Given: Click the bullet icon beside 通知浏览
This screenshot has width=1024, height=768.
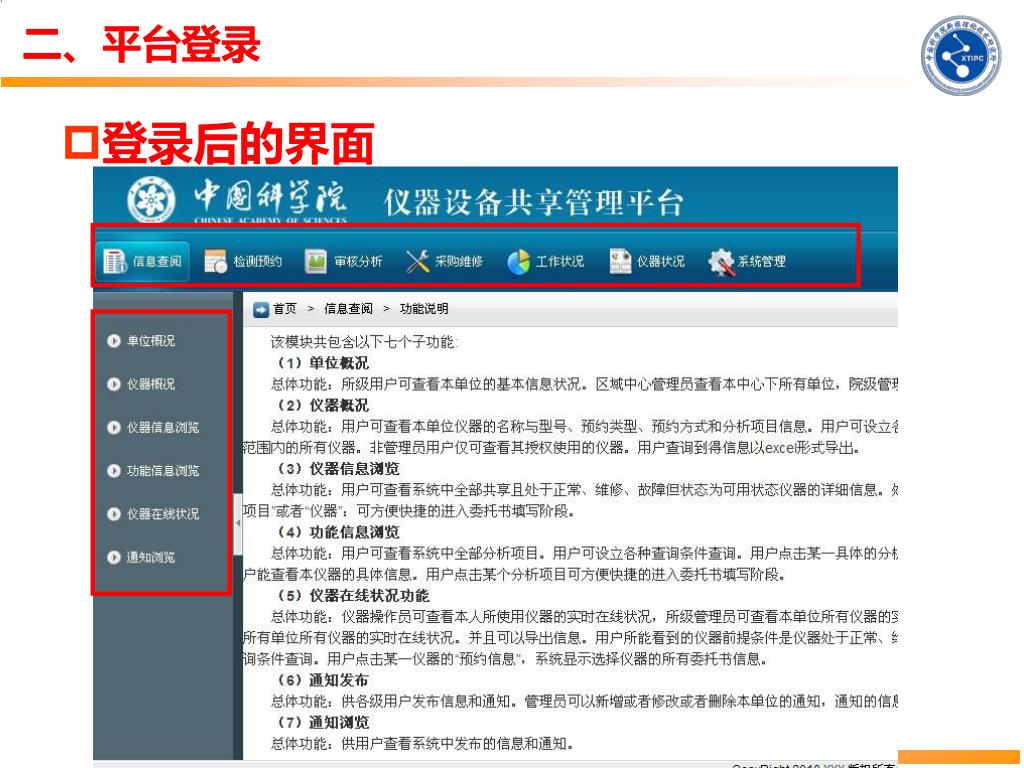Looking at the screenshot, I should (114, 557).
